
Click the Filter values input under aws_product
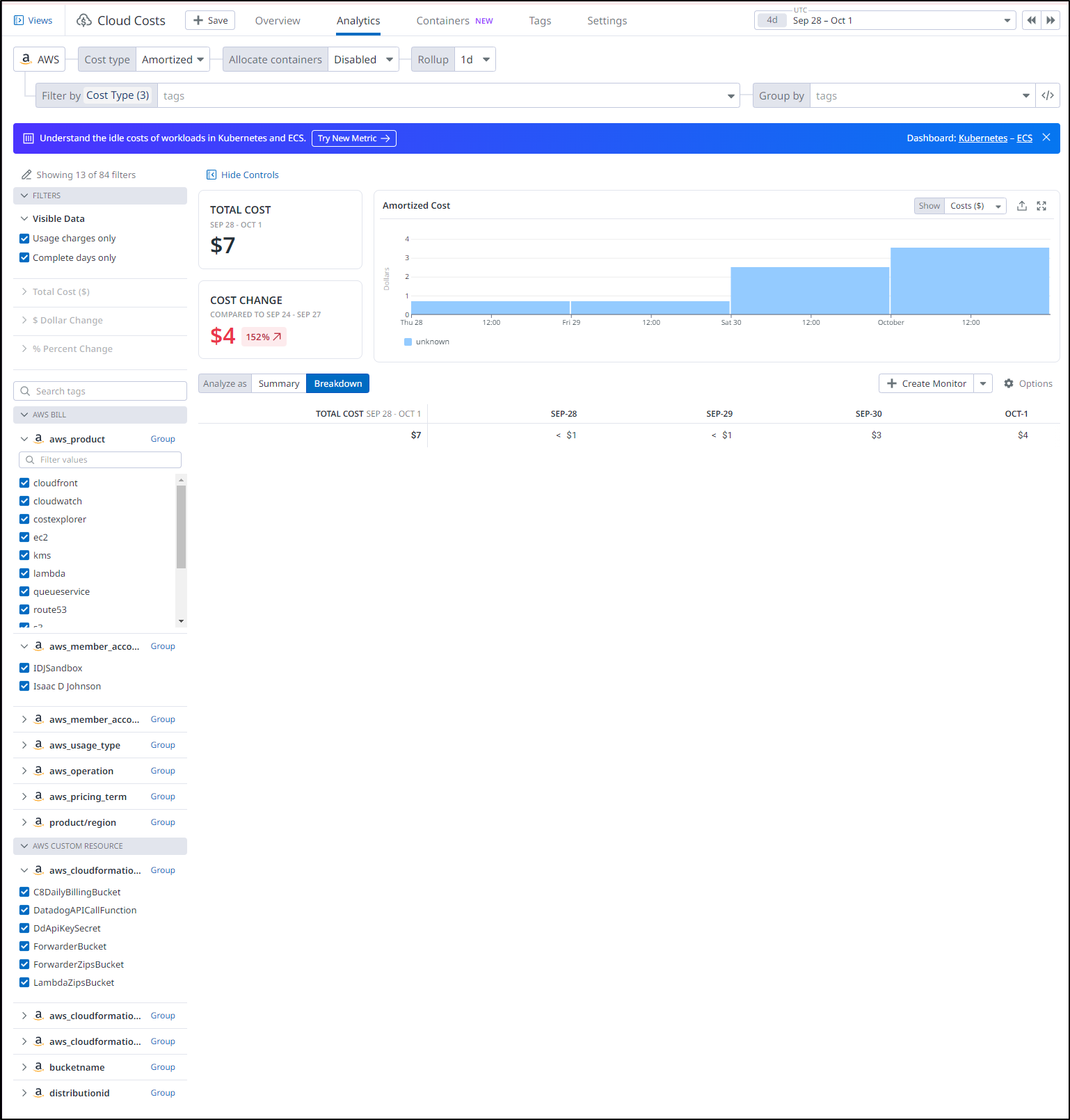pyautogui.click(x=100, y=460)
